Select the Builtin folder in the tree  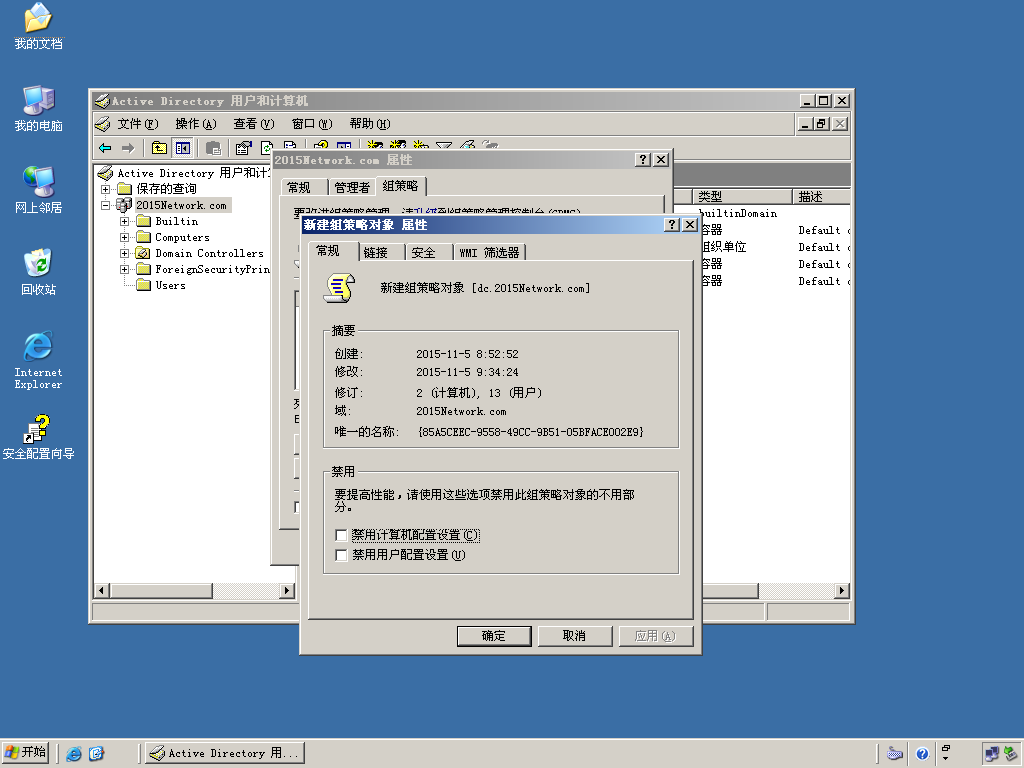click(x=168, y=221)
